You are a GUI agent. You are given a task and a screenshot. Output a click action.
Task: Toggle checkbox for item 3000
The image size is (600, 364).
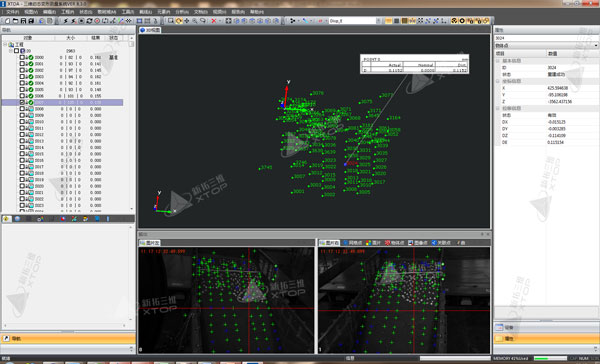point(22,57)
